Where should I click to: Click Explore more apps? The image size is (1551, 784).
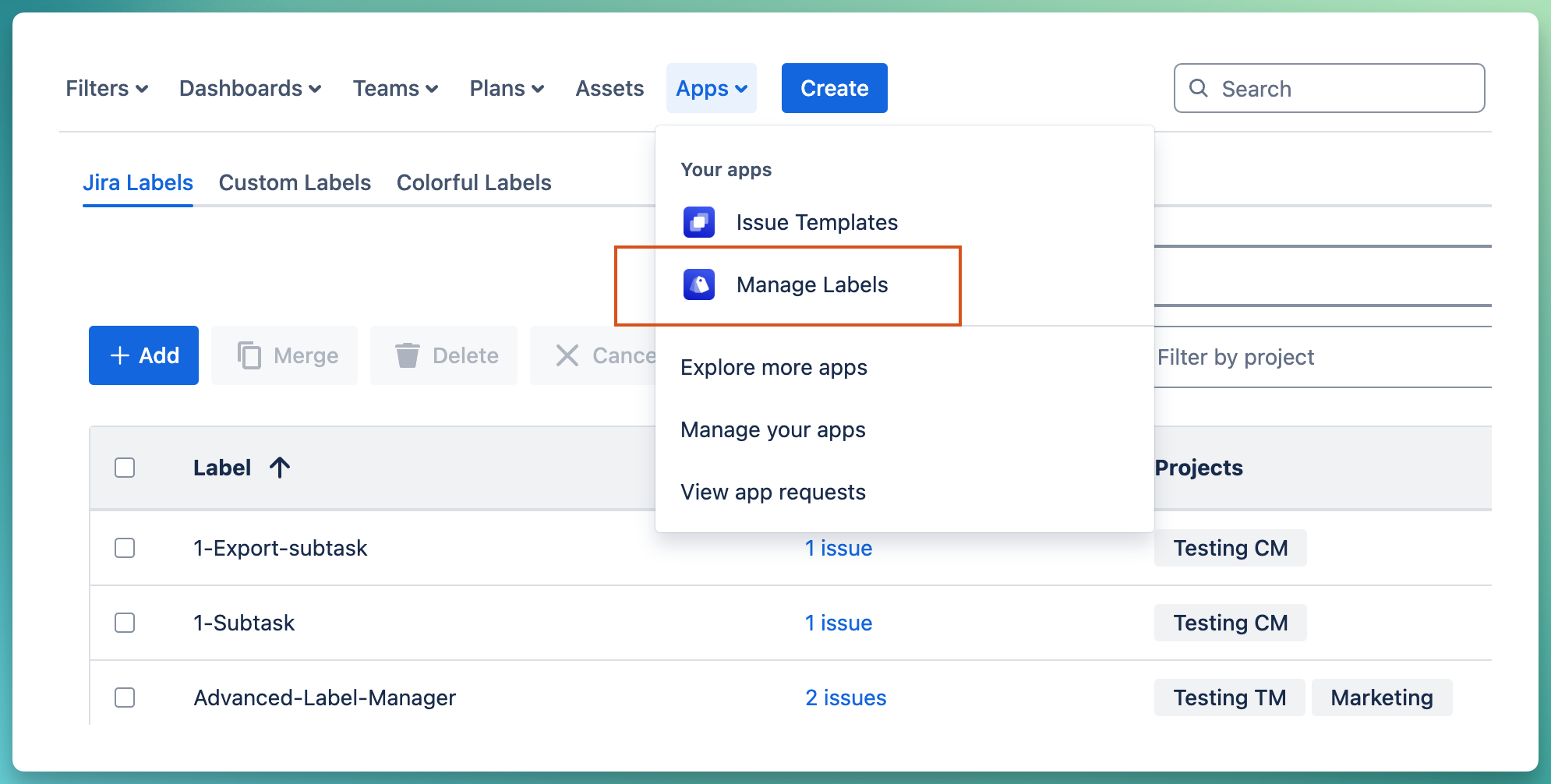(x=774, y=367)
